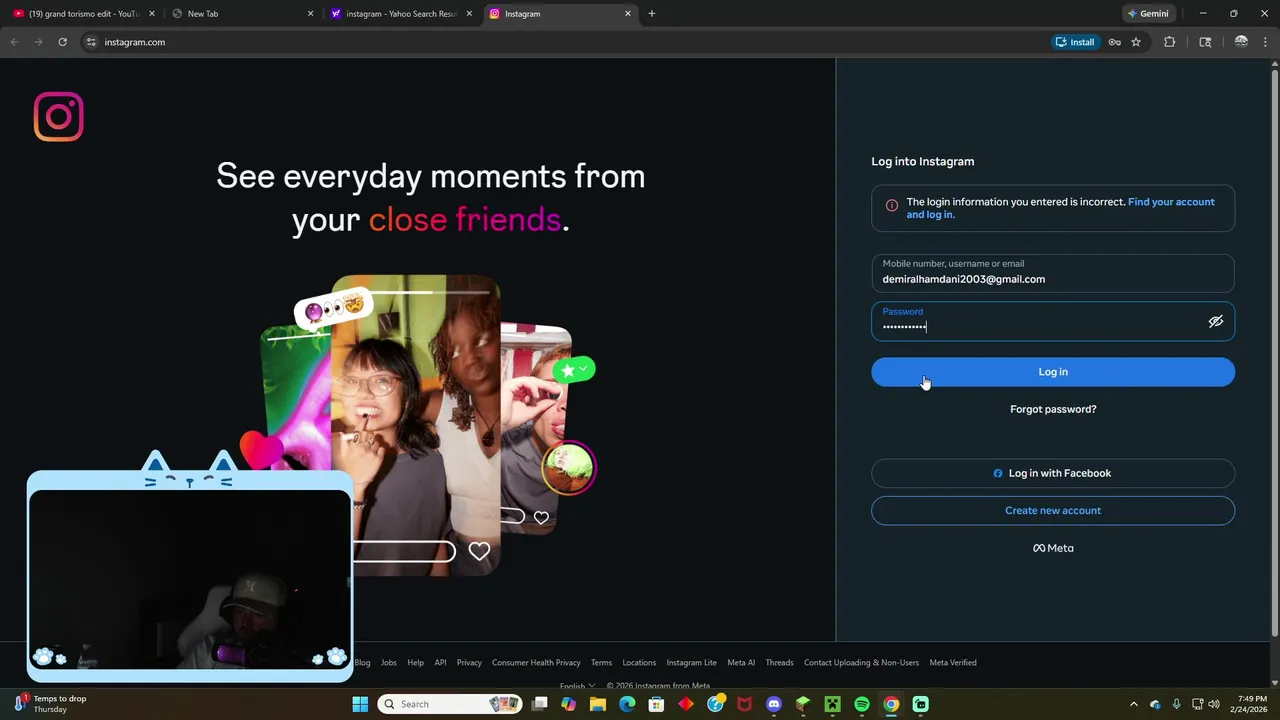The width and height of the screenshot is (1280, 720).
Task: Click Google Chrome taskbar icon
Action: point(891,704)
